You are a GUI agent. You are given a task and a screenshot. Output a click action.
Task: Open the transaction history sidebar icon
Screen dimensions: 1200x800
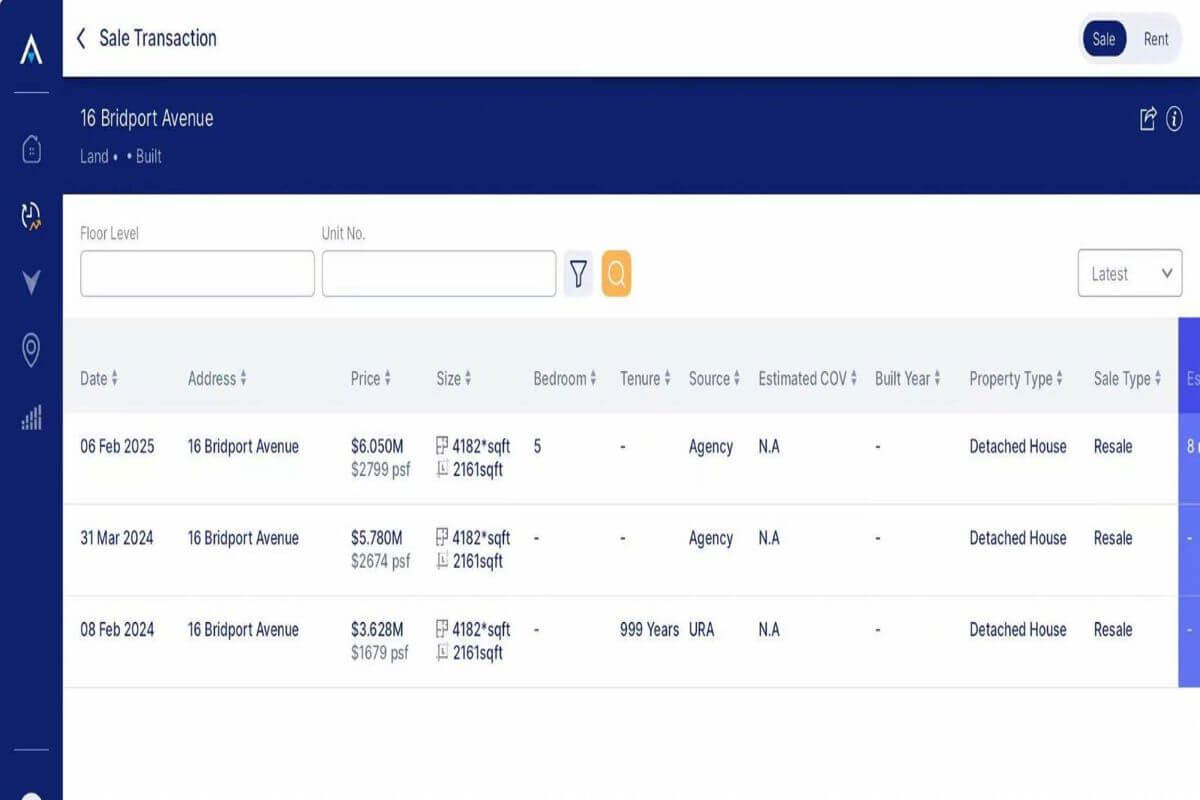point(31,215)
